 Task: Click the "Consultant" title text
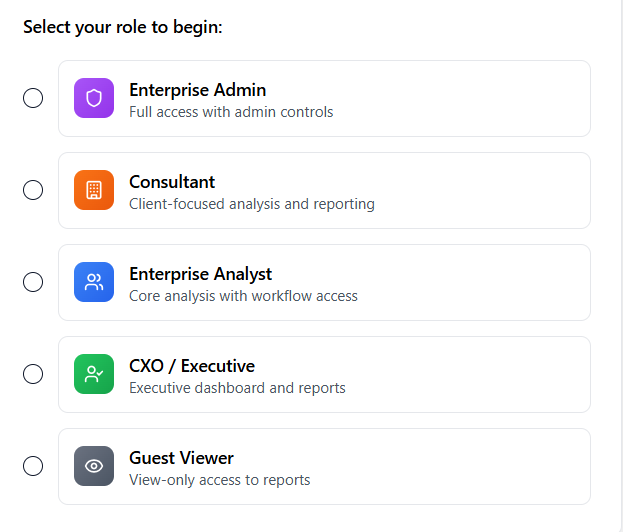click(x=172, y=182)
